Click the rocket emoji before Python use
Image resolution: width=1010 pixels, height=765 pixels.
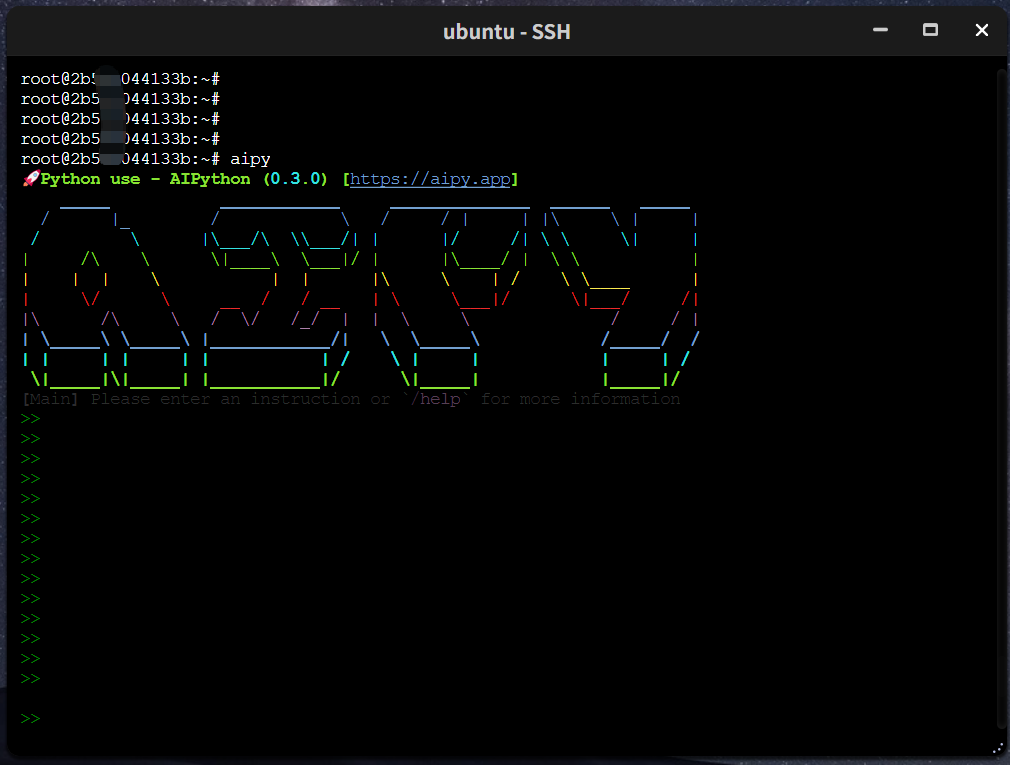point(30,179)
